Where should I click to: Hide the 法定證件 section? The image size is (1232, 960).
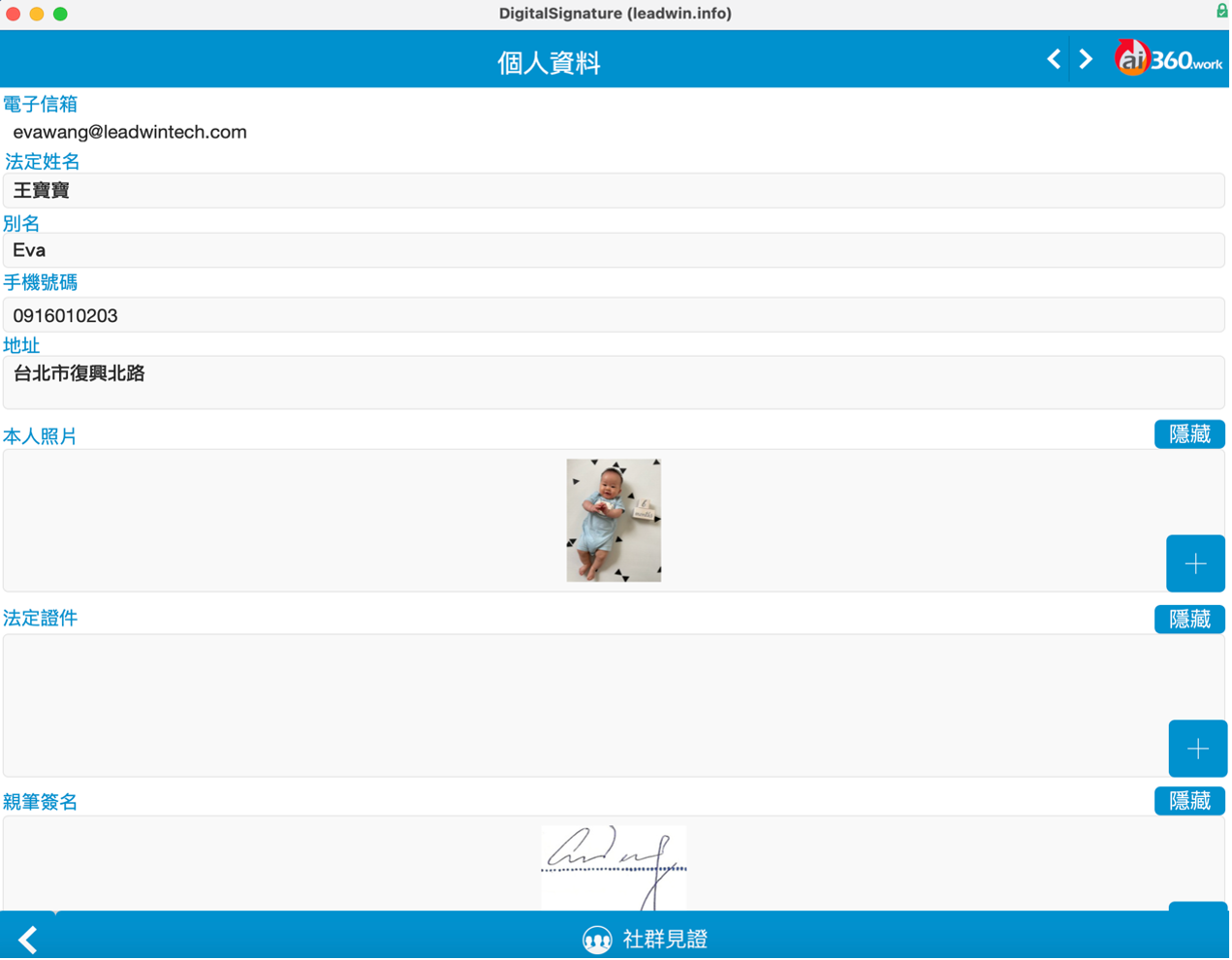pyautogui.click(x=1189, y=620)
